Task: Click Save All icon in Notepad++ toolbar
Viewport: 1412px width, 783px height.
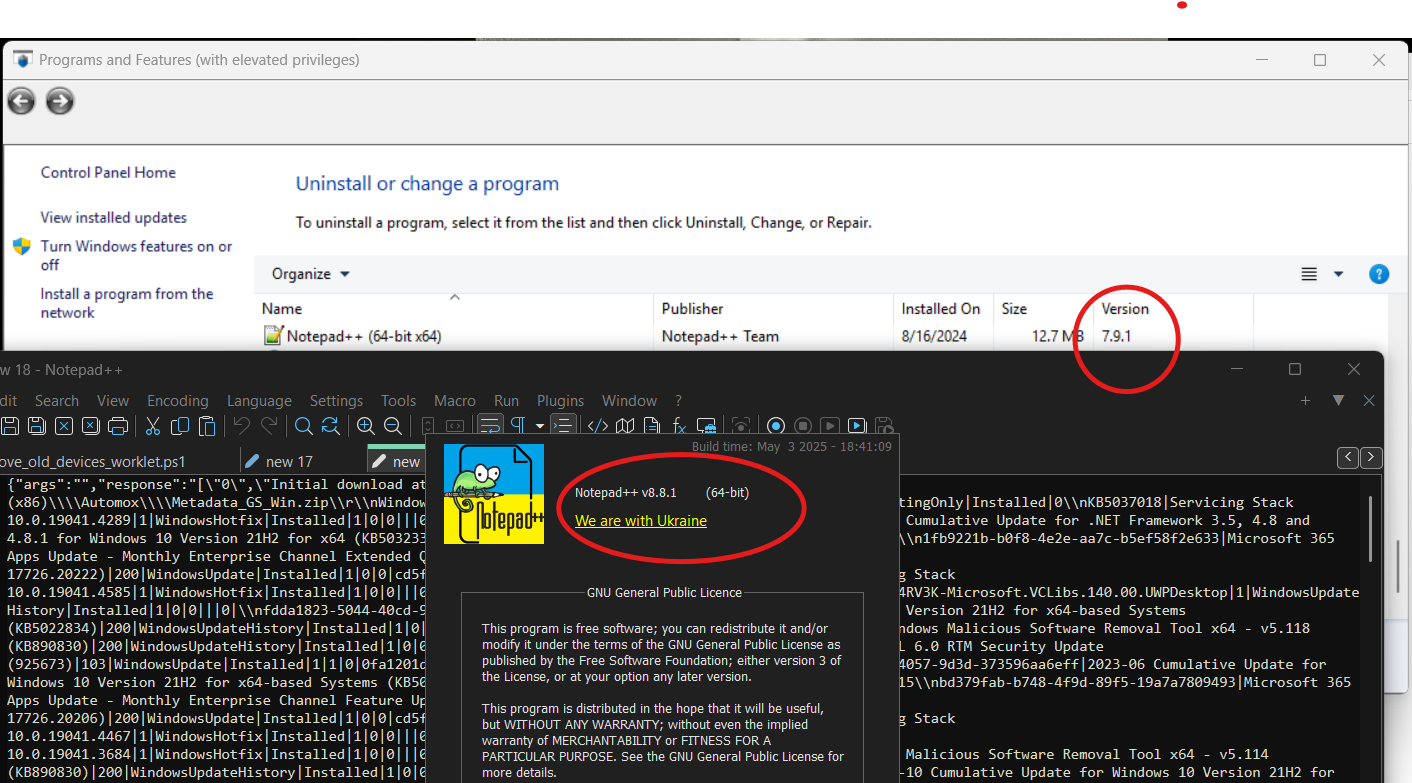Action: tap(37, 425)
